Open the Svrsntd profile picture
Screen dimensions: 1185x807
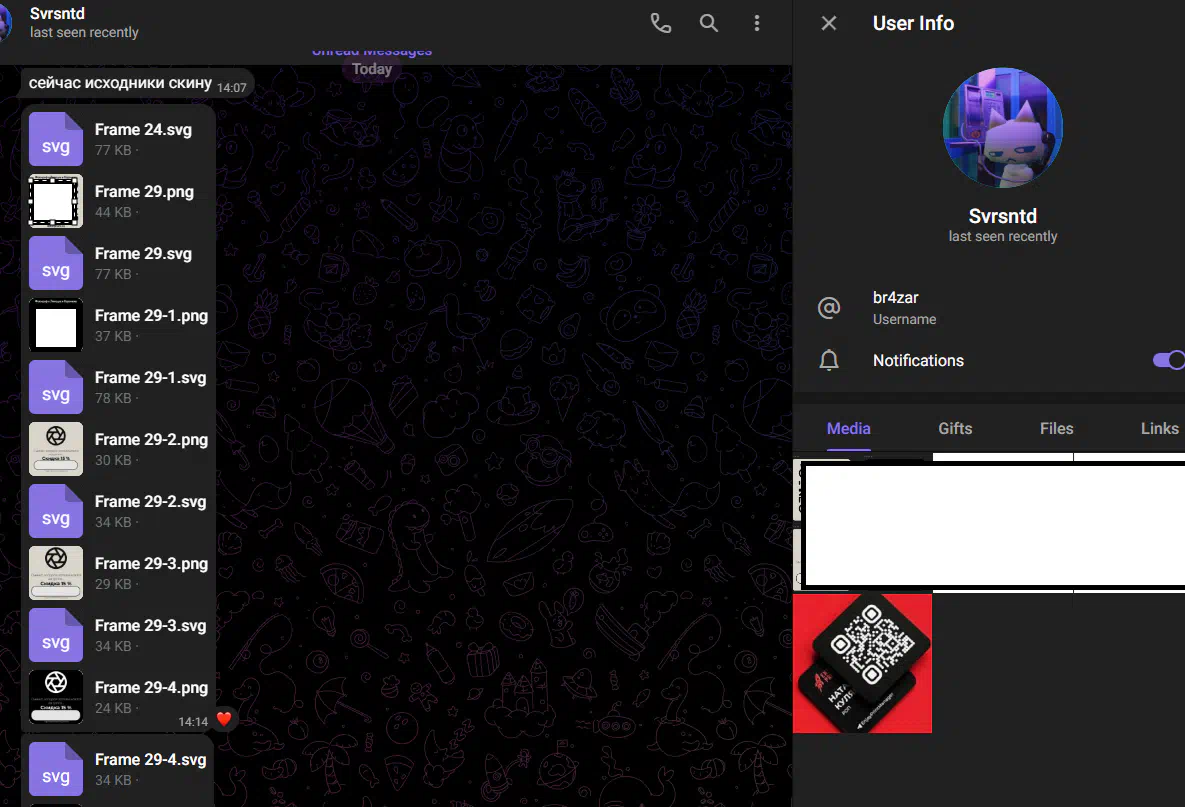point(1003,128)
